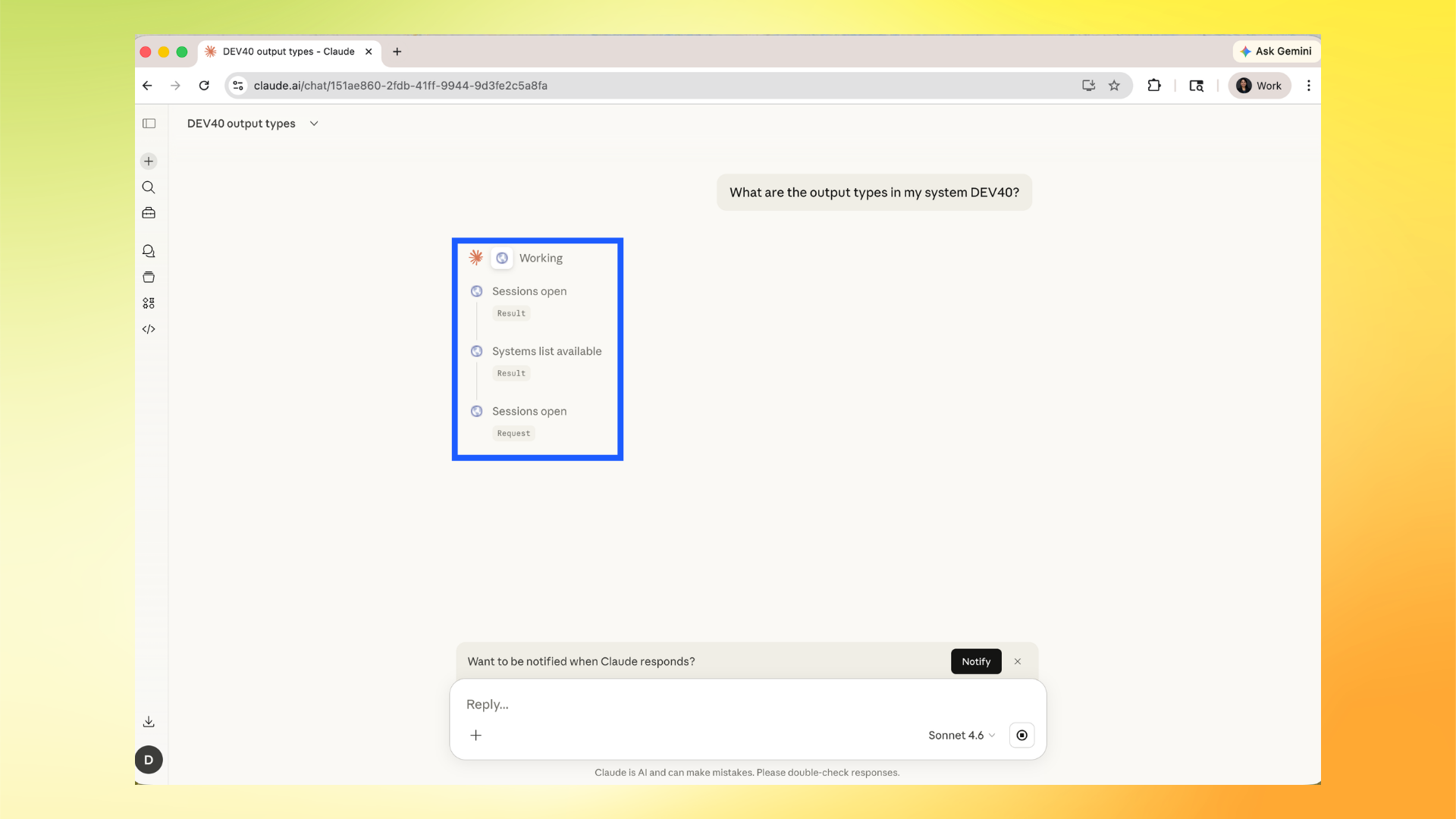Dismiss the notification banner with the X

pos(1018,661)
